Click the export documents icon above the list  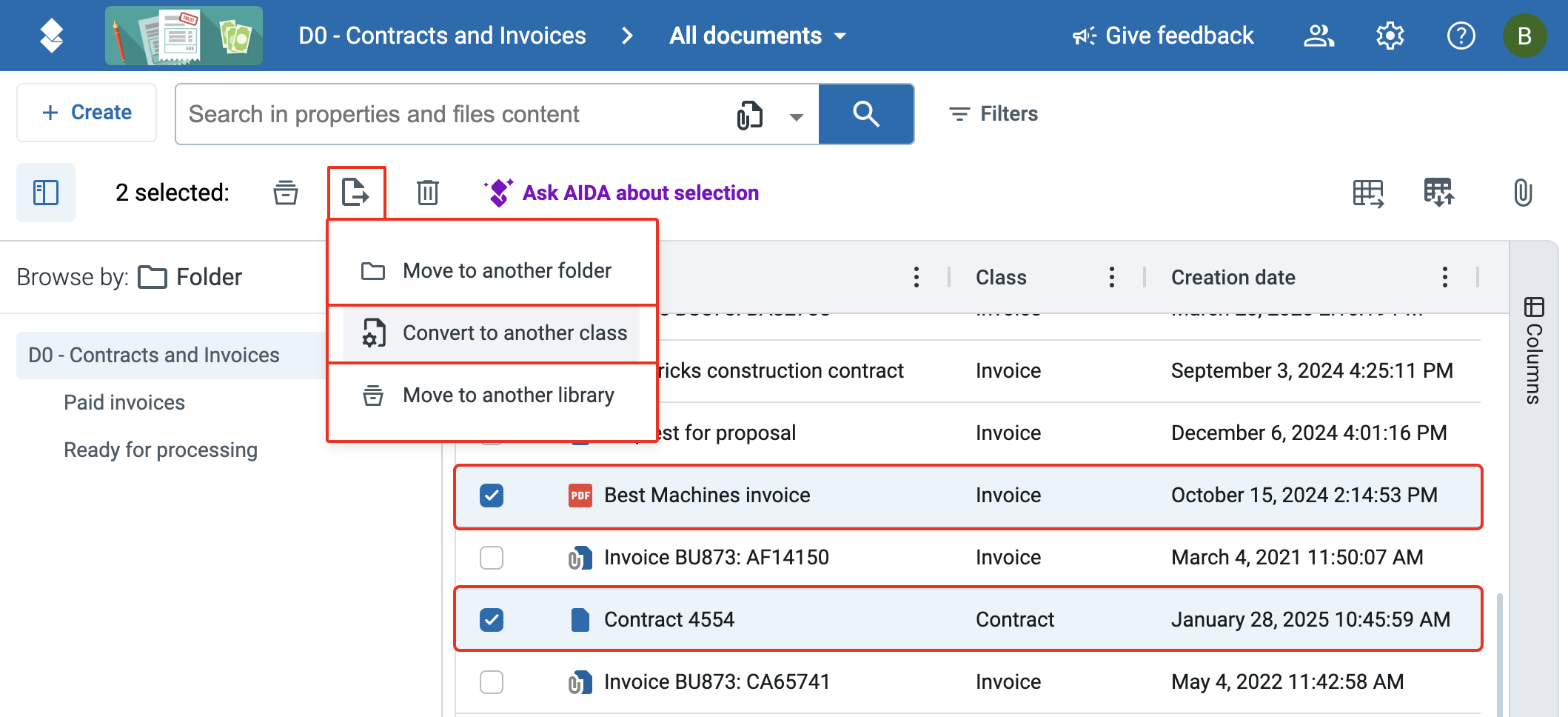pyautogui.click(x=356, y=193)
